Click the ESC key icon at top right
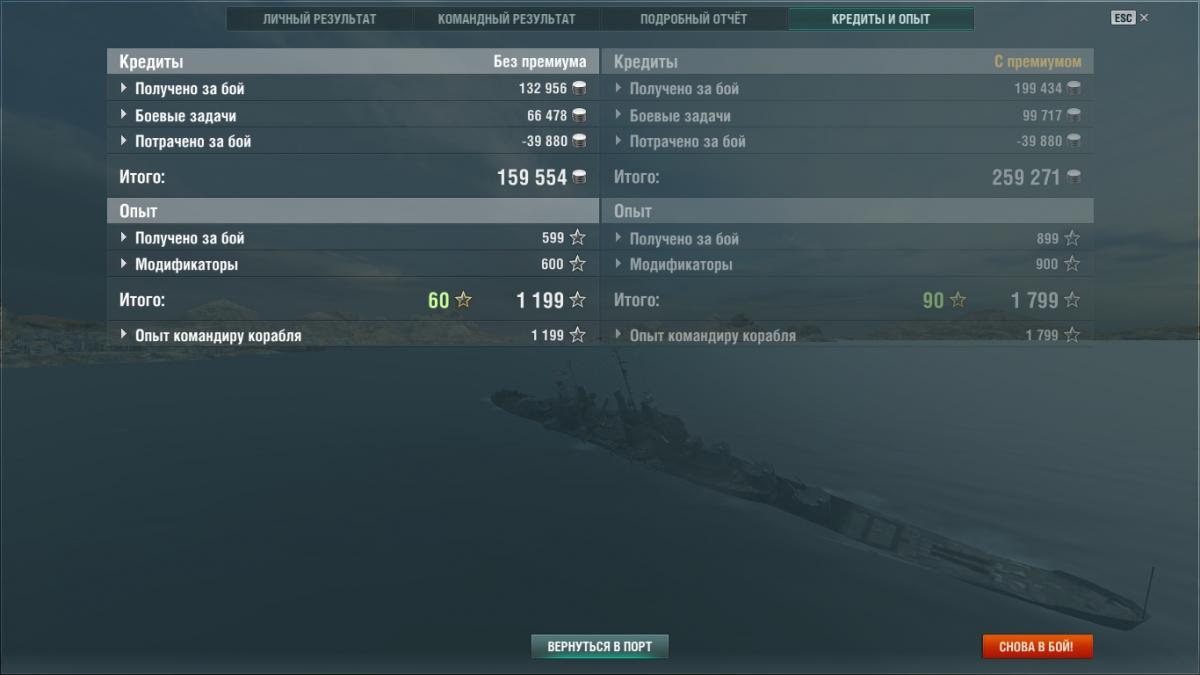The image size is (1200, 675). pyautogui.click(x=1123, y=18)
